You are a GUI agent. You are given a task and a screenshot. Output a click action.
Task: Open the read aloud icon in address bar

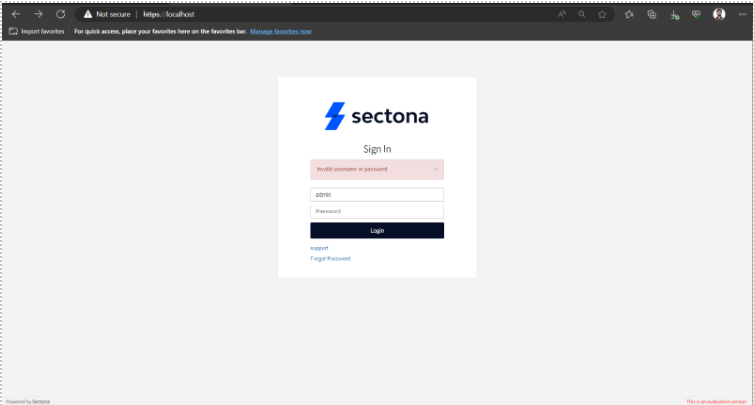coord(562,15)
